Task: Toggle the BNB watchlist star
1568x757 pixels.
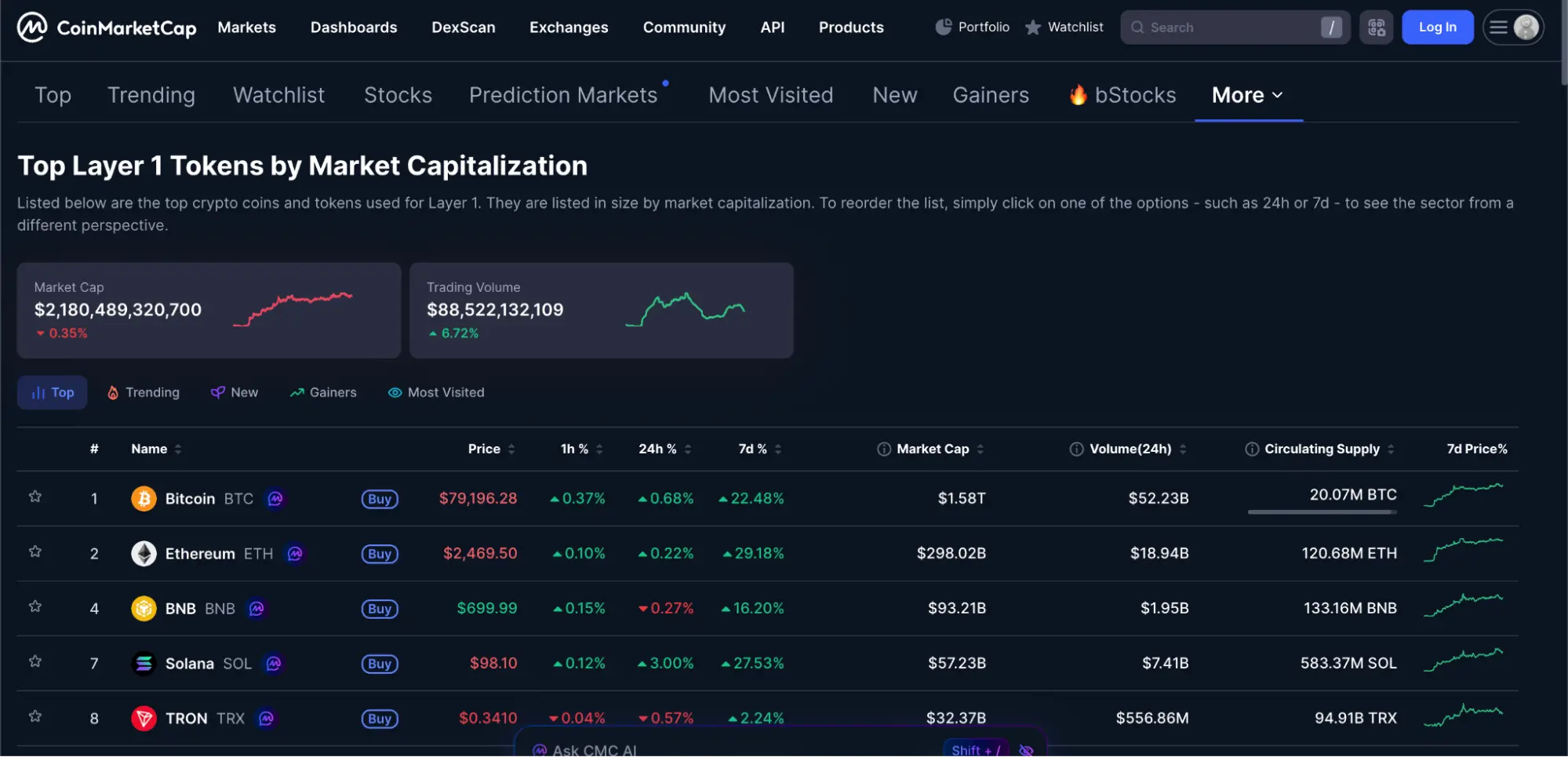Action: coord(35,606)
